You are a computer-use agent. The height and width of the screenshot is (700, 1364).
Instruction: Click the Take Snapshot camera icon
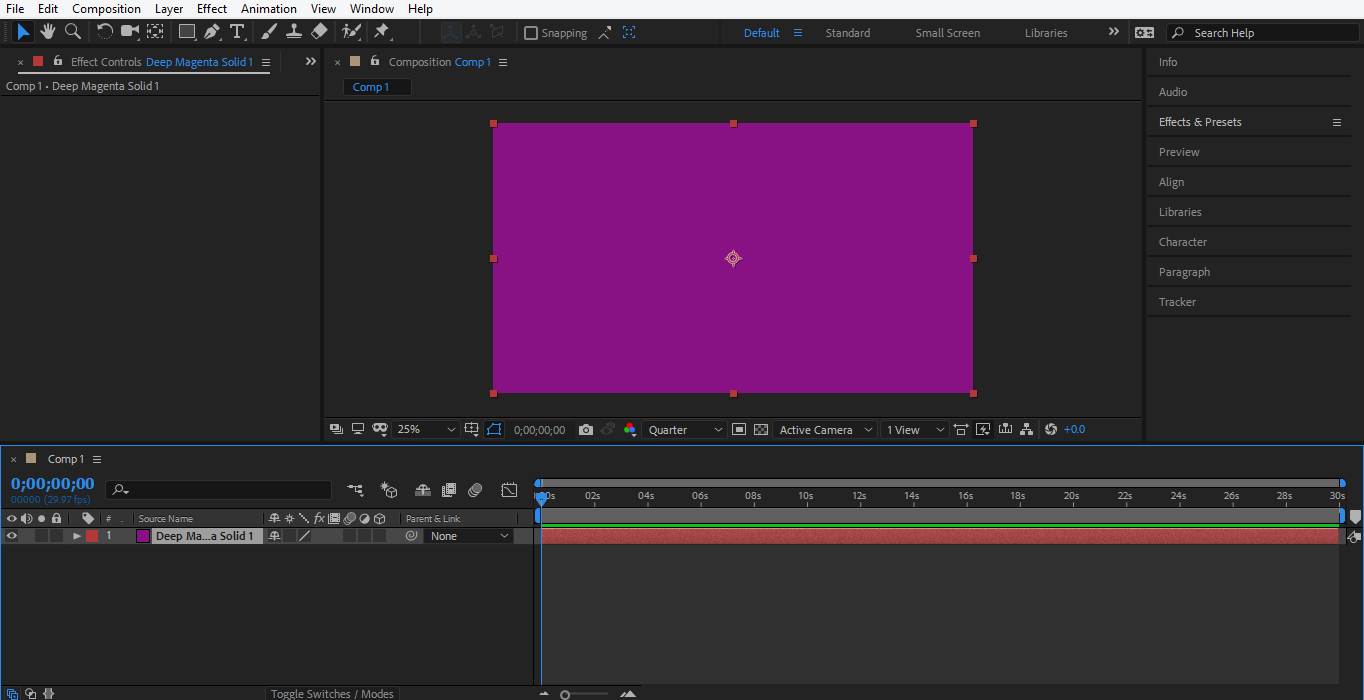point(586,430)
